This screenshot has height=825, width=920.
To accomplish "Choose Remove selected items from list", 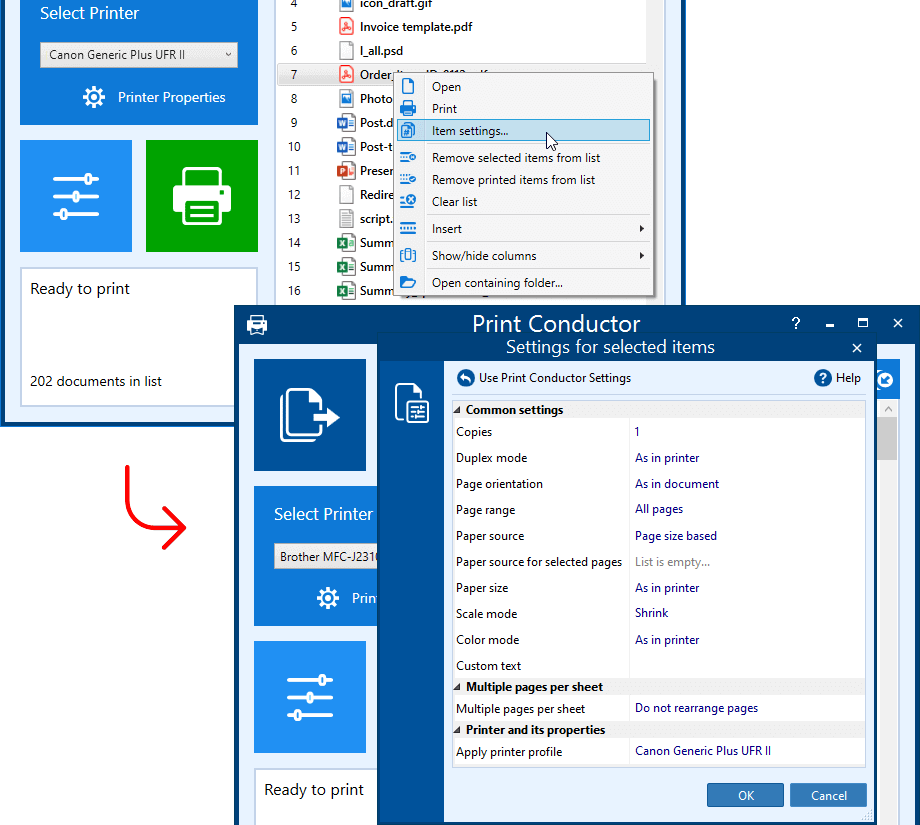I will click(523, 158).
